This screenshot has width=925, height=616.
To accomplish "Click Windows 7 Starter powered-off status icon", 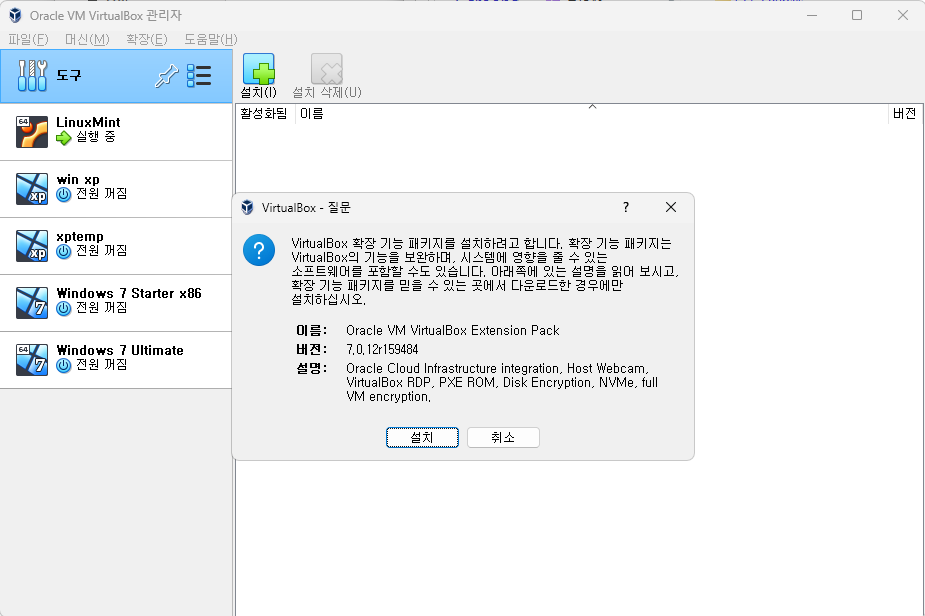I will [x=64, y=309].
